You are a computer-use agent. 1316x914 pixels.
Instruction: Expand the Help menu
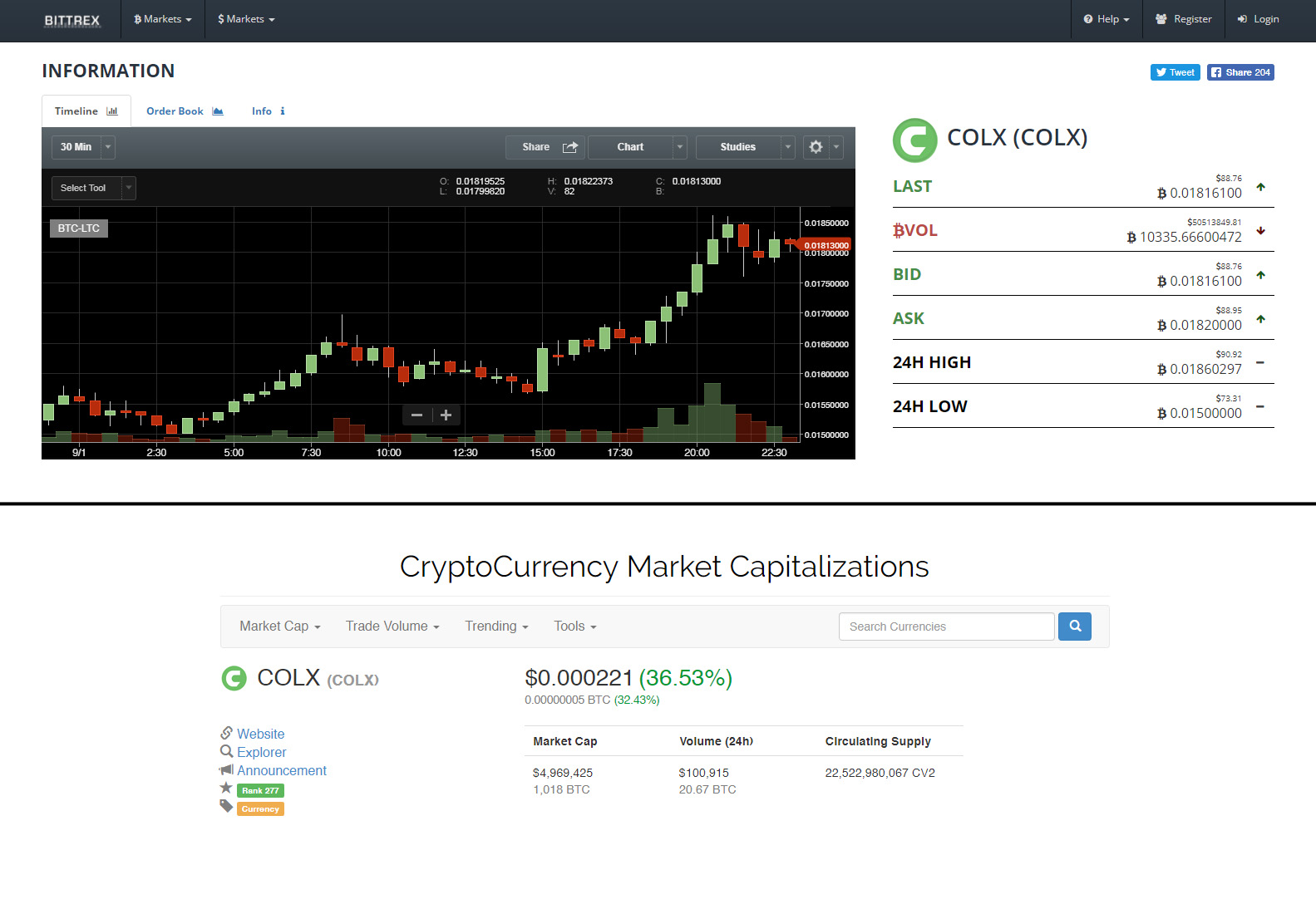1107,19
